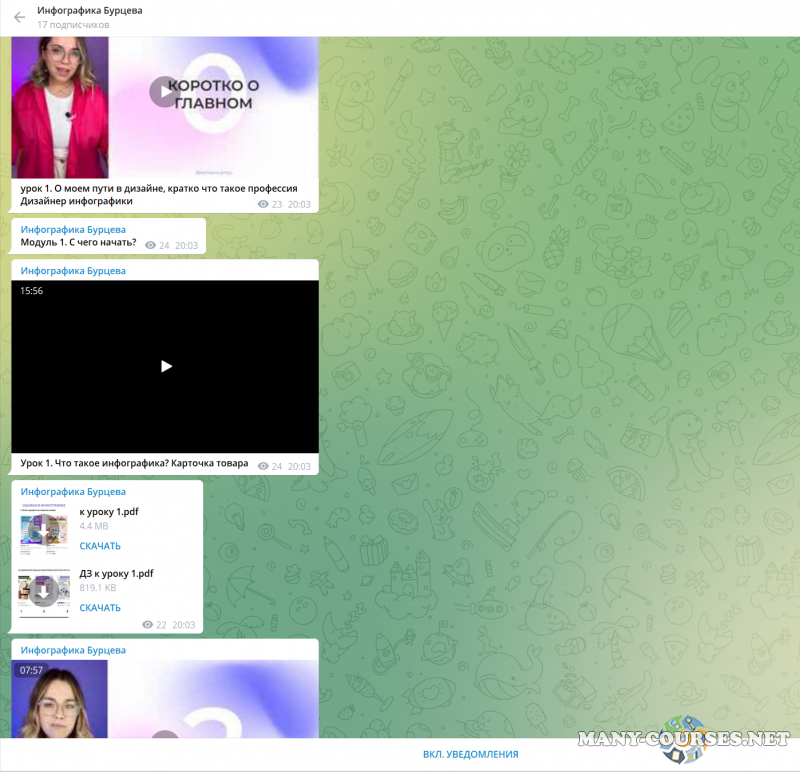Click eye icon showing 23 views
800x772 pixels.
point(264,204)
